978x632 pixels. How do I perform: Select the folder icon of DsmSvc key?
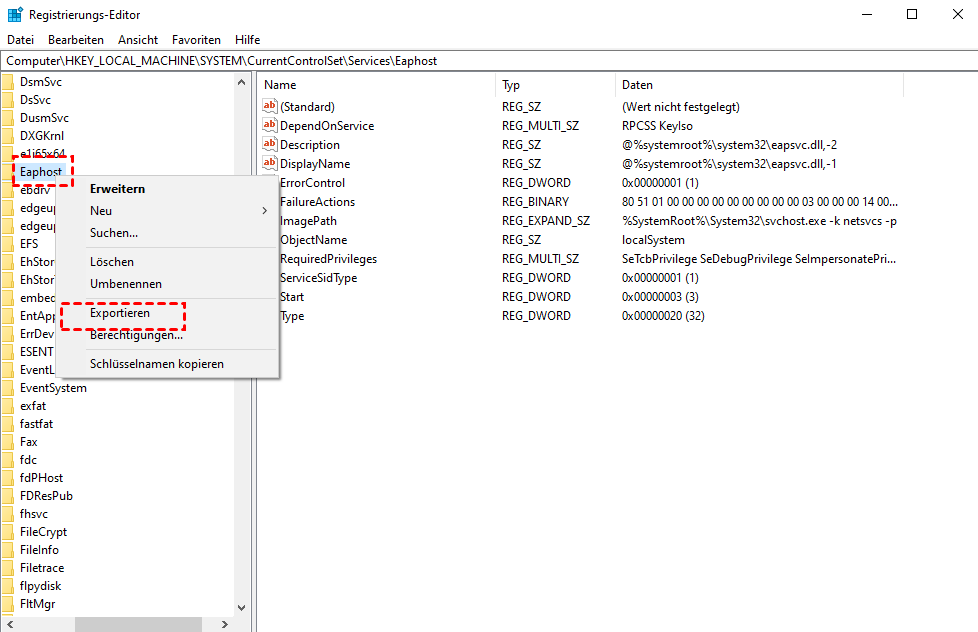pyautogui.click(x=8, y=82)
